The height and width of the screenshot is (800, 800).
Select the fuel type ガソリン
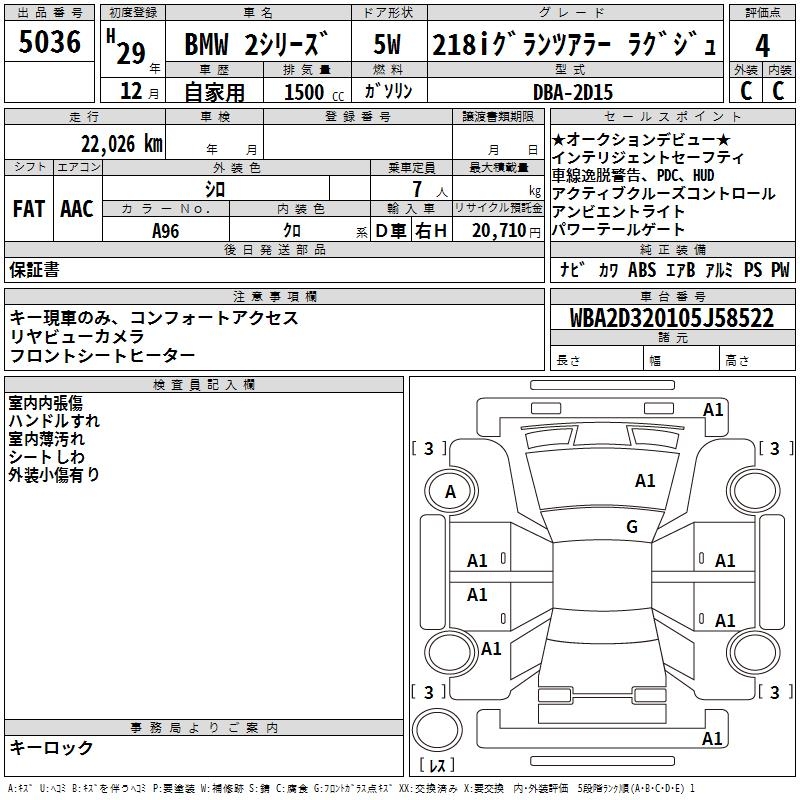click(388, 91)
